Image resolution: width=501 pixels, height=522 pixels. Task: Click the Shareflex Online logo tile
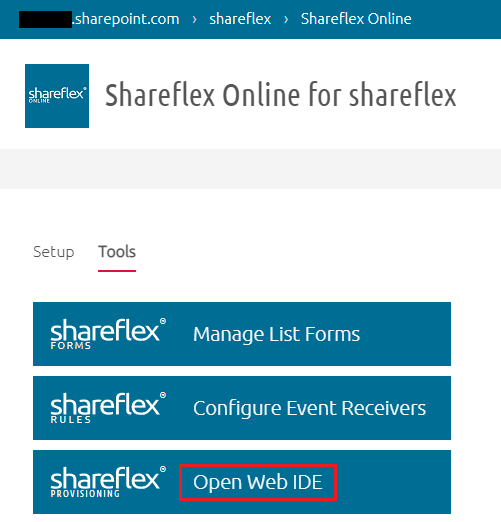coord(57,96)
